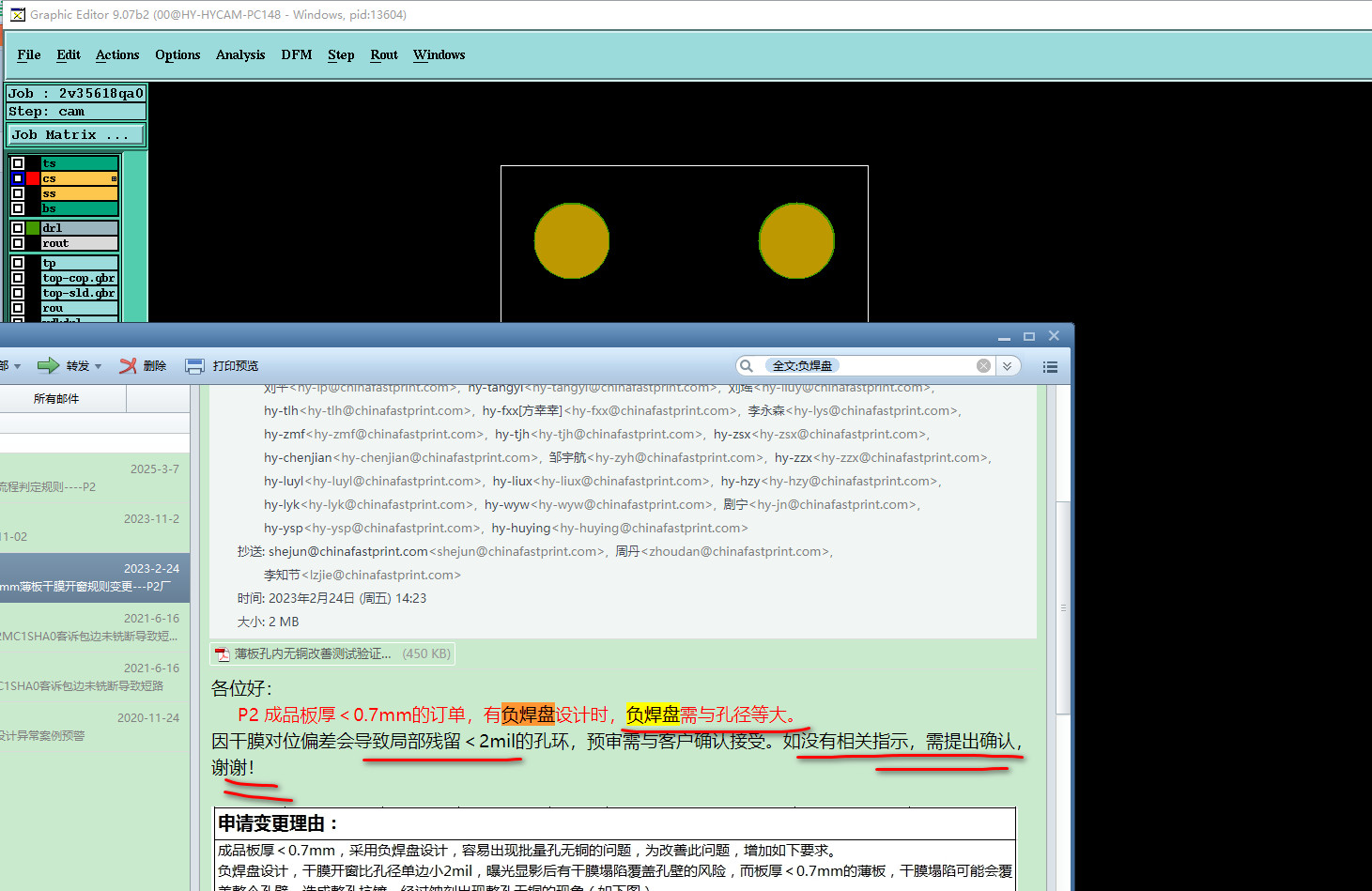Click the PDF attachment icon below email header

223,654
